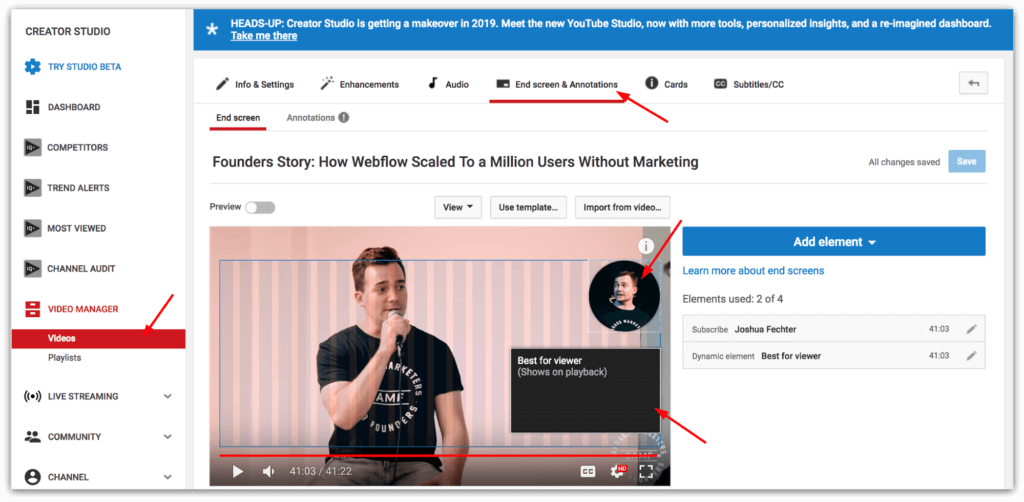
Task: Open the View dropdown
Action: (x=458, y=207)
